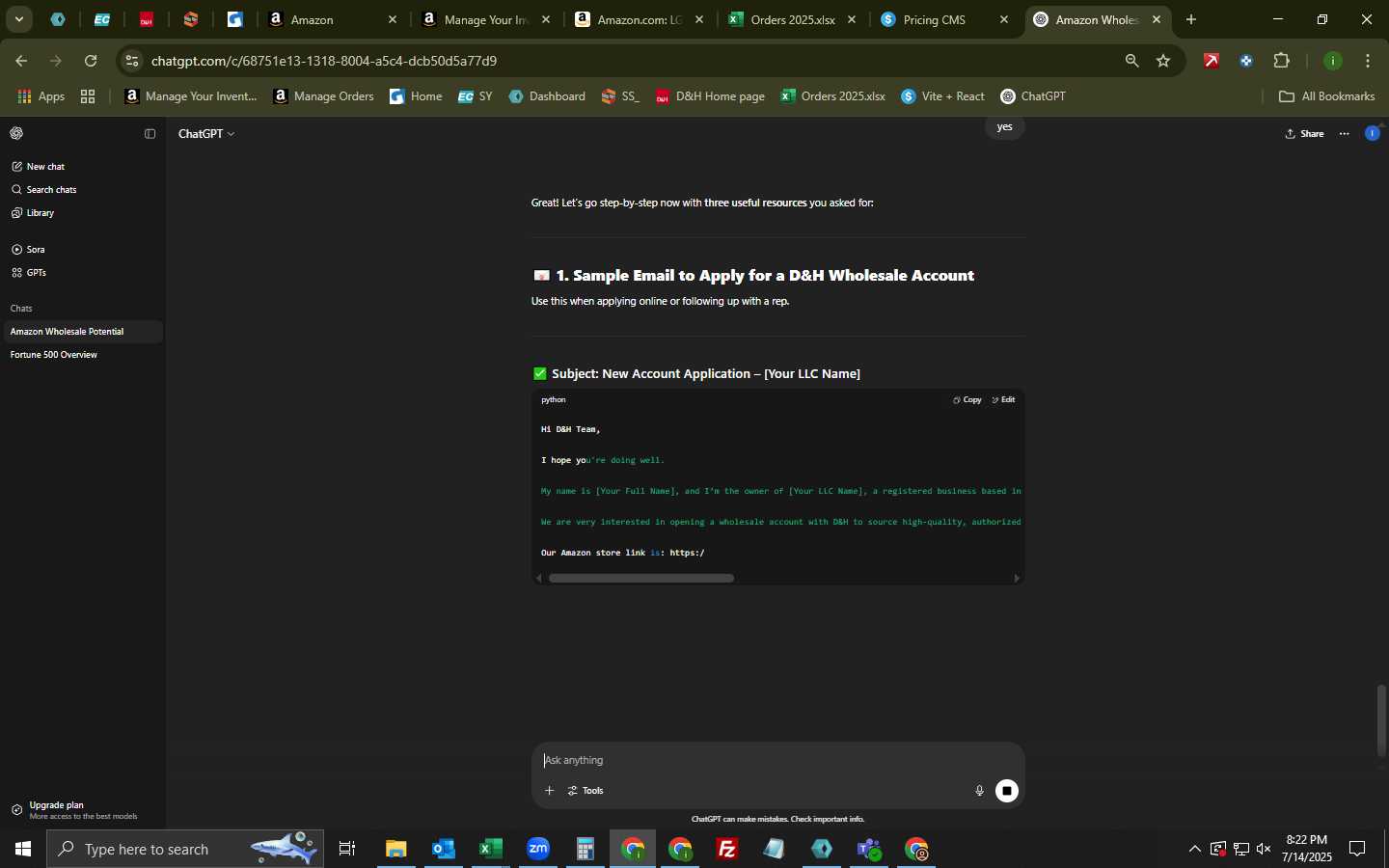Open the Chrome profile avatar button
The image size is (1389, 868).
(x=1333, y=61)
